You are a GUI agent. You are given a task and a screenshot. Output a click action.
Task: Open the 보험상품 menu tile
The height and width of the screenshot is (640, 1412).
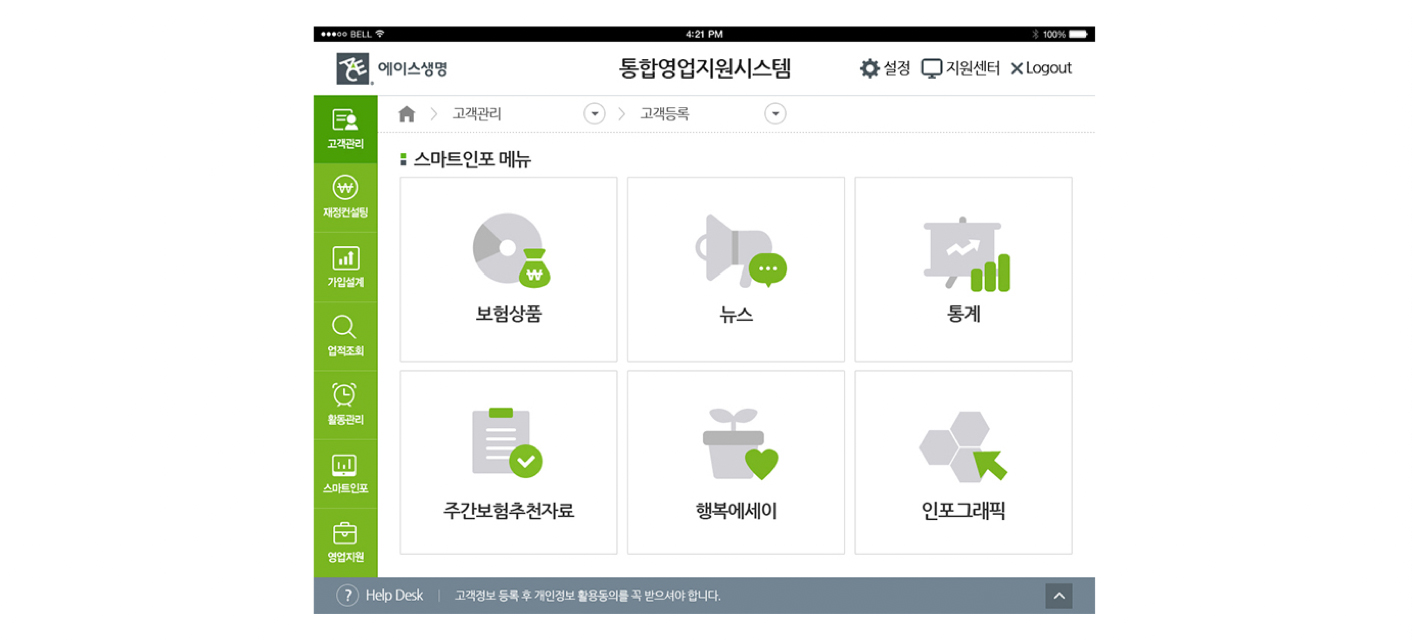point(508,270)
